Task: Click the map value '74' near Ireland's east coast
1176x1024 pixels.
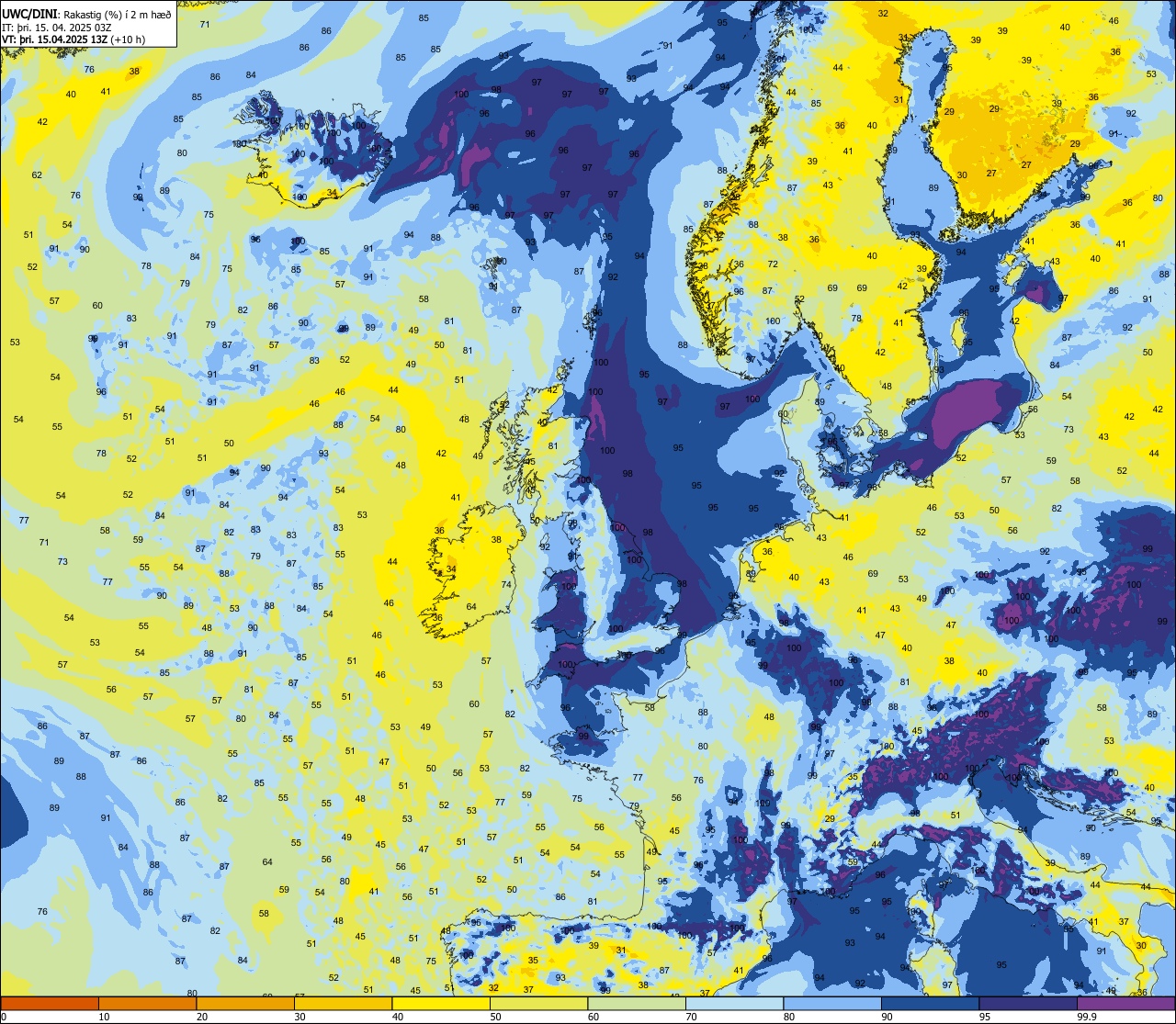Action: (505, 585)
